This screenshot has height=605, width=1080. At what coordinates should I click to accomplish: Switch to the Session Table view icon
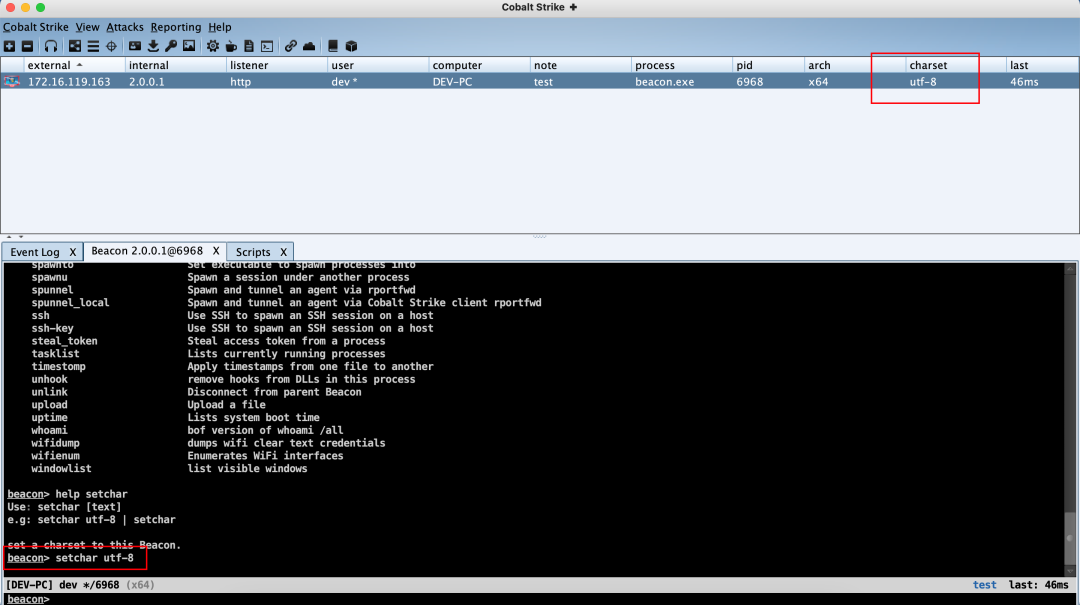(93, 46)
